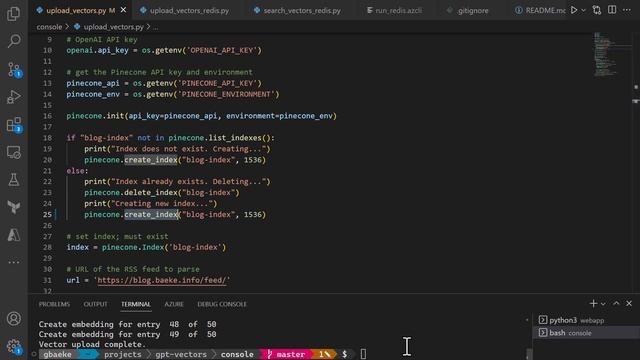Open the Extensions view

pyautogui.click(x=14, y=125)
